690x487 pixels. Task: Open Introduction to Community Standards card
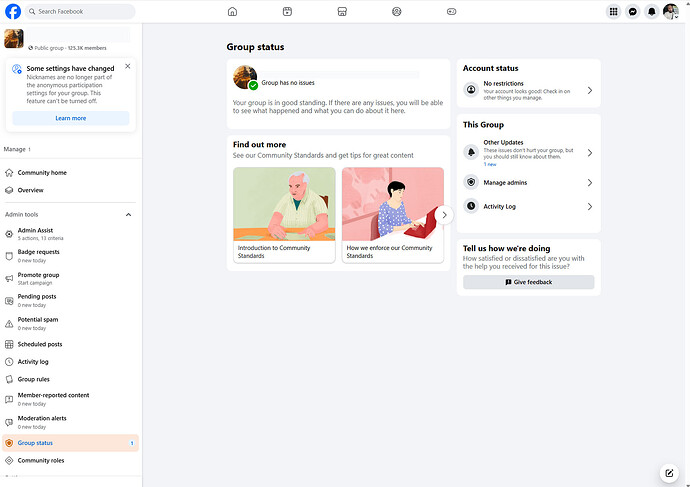[284, 215]
